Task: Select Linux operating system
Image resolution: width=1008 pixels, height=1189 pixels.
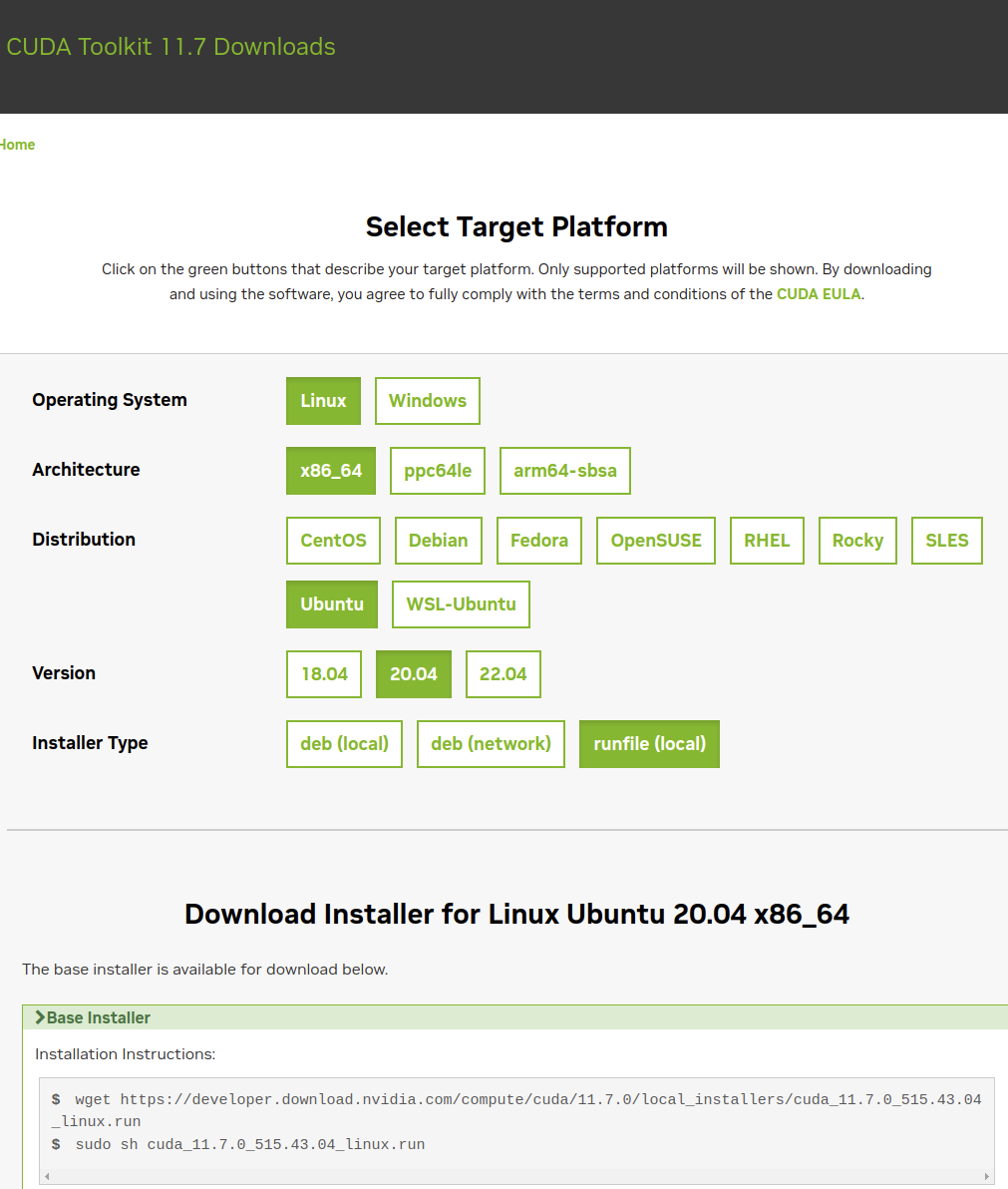Action: pyautogui.click(x=323, y=400)
